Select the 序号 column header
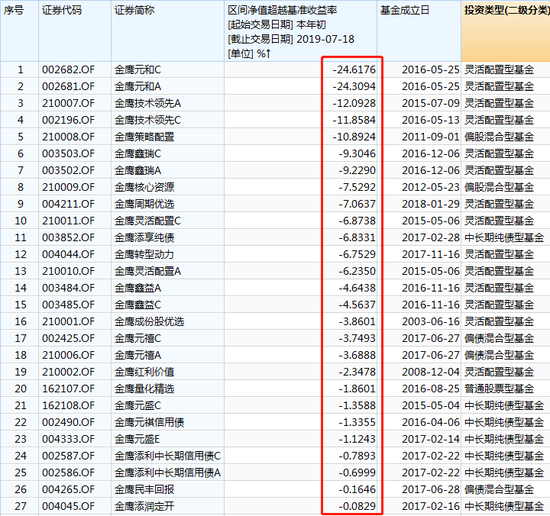The height and width of the screenshot is (516, 550). click(19, 31)
